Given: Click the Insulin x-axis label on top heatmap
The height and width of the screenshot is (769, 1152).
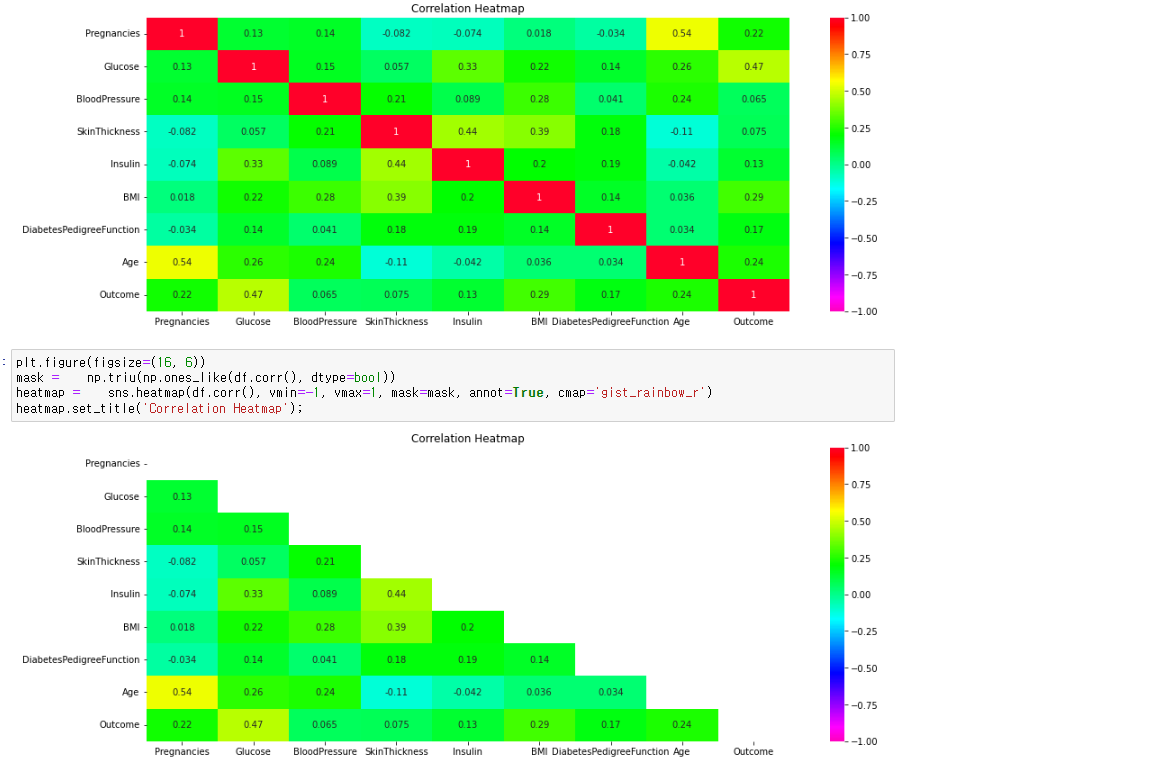Looking at the screenshot, I should [467, 322].
